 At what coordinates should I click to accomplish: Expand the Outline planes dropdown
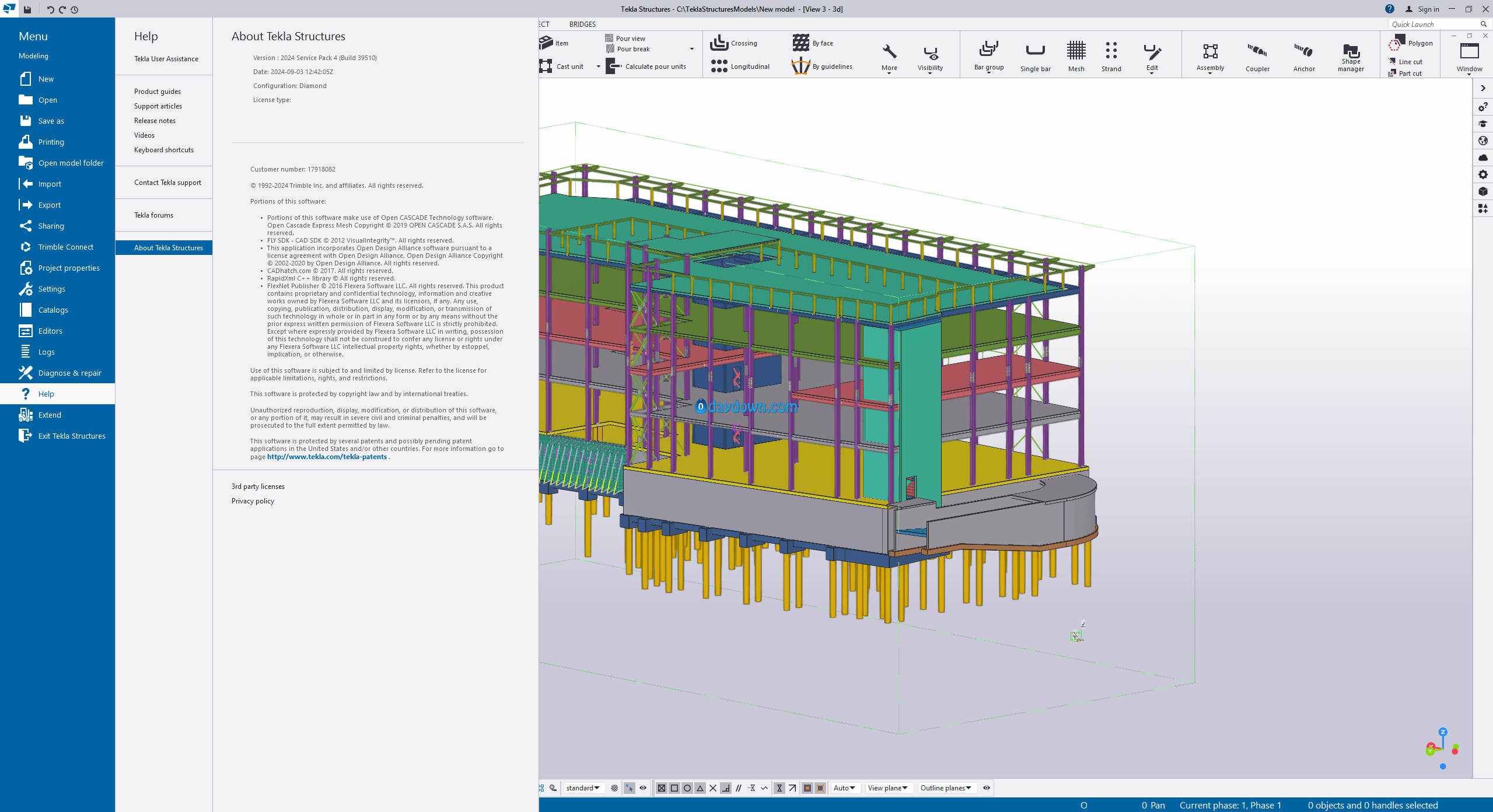[x=945, y=788]
